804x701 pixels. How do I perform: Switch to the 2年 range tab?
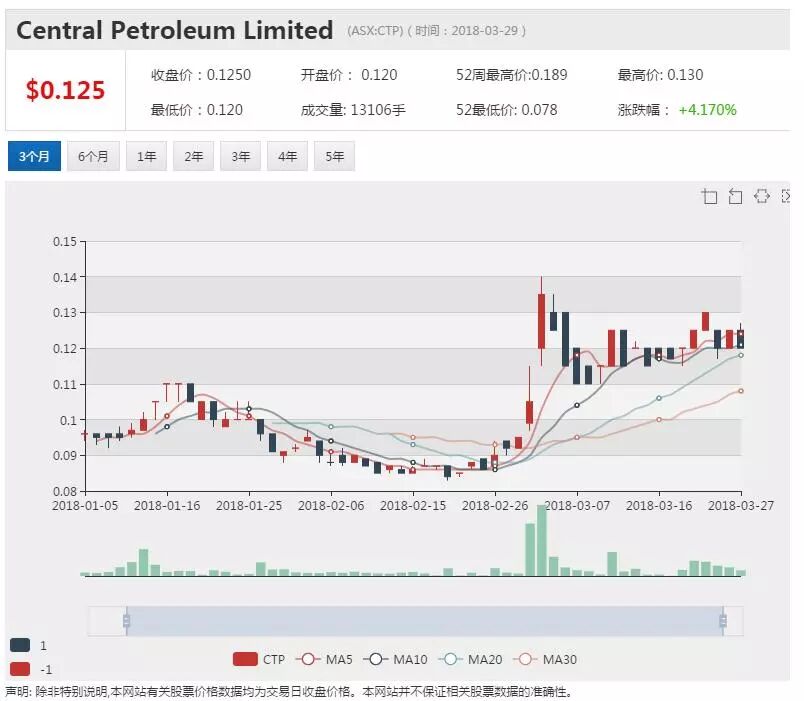[x=193, y=156]
